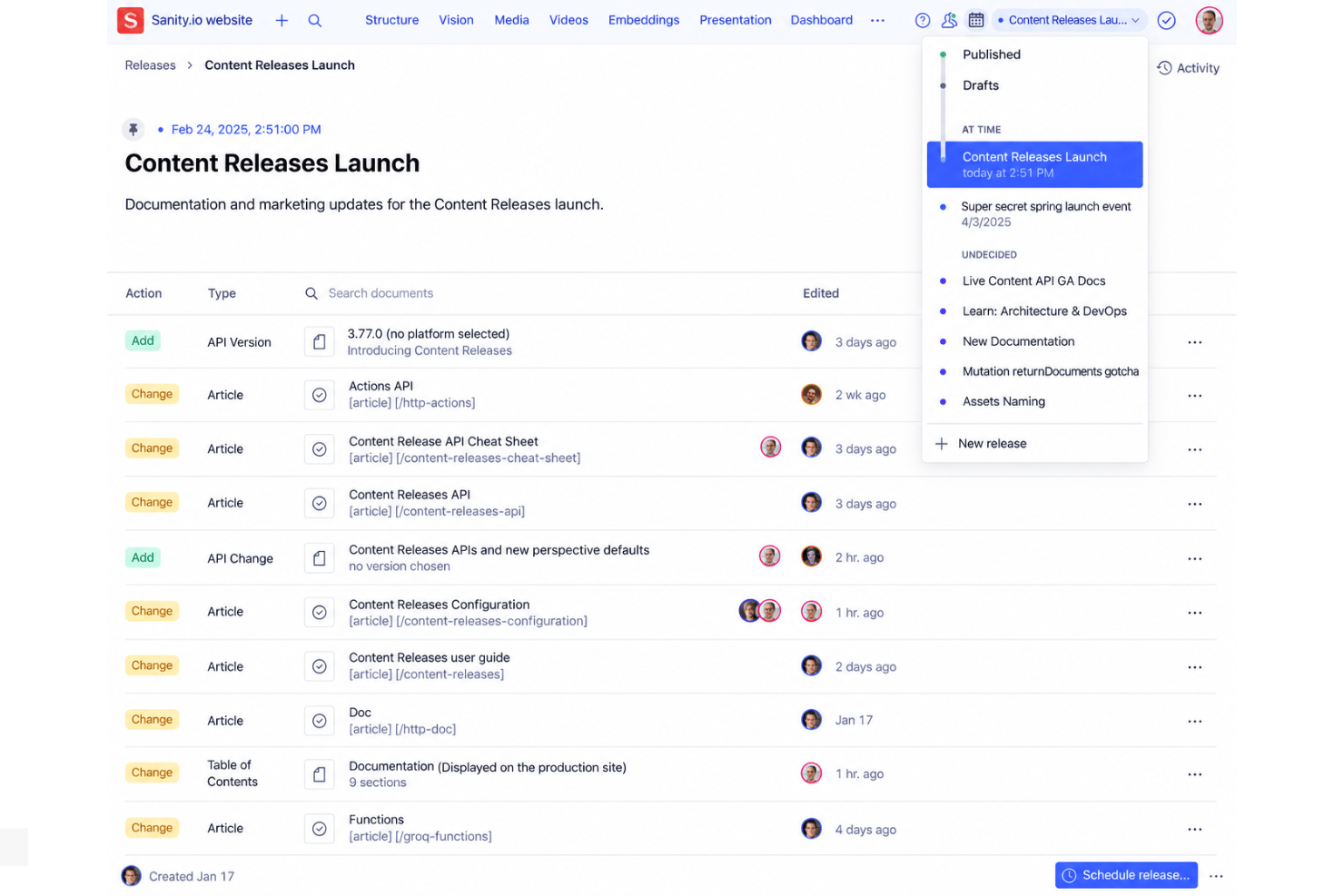Open row menu for Functions article
The image size is (1344, 896).
[1195, 829]
